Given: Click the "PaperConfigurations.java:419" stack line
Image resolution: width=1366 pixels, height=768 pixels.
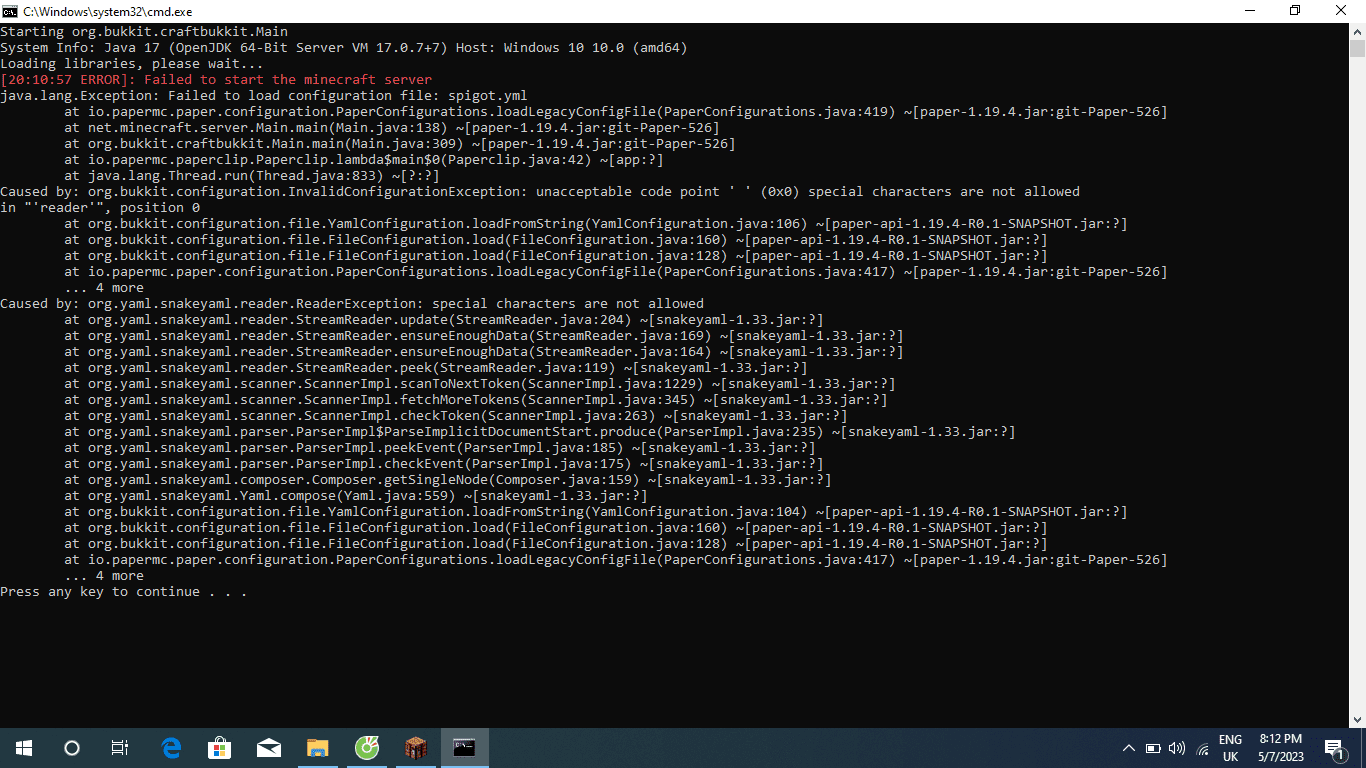Looking at the screenshot, I should point(616,112).
